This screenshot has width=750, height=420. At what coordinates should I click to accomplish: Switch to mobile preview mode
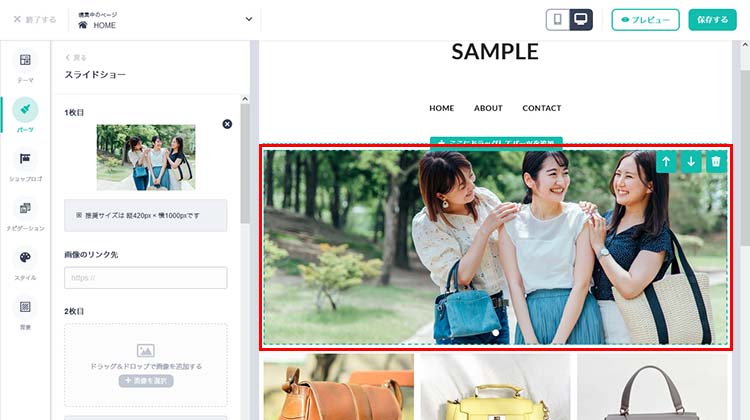click(x=558, y=20)
